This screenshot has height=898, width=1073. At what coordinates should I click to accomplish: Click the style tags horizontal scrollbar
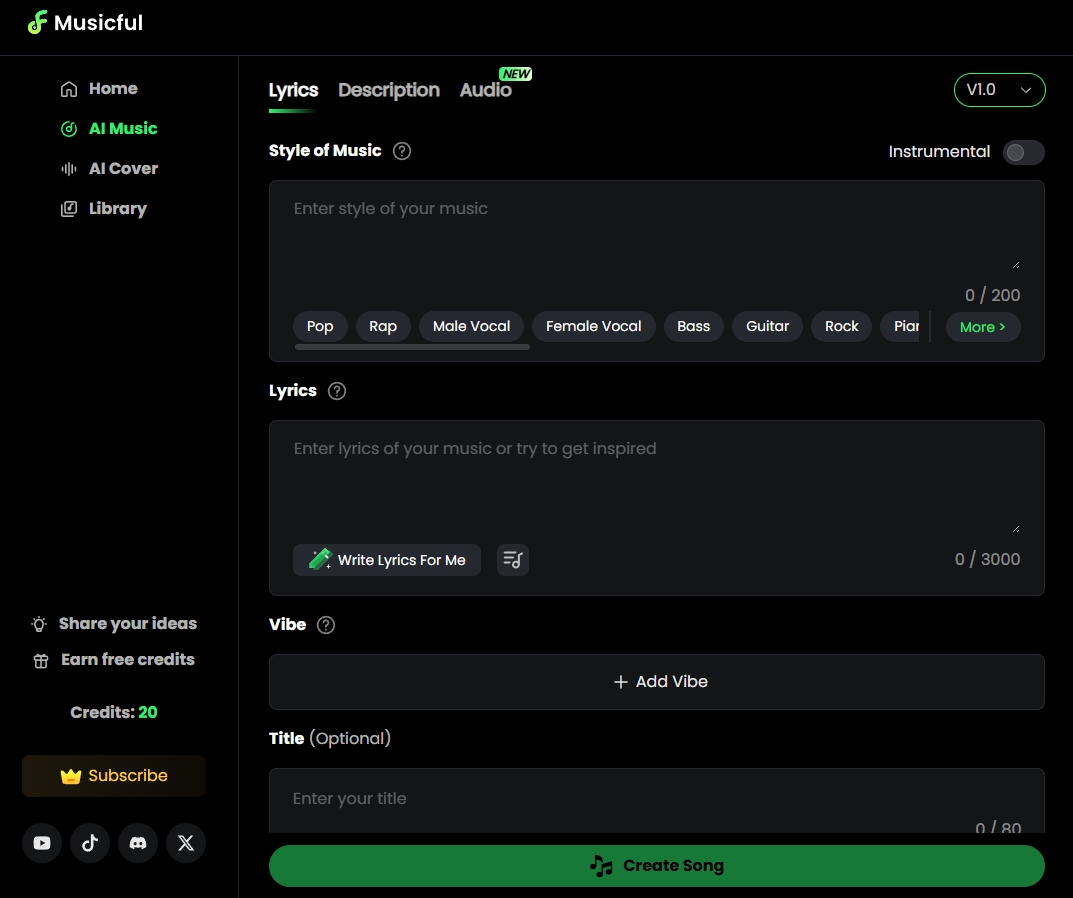pos(412,347)
